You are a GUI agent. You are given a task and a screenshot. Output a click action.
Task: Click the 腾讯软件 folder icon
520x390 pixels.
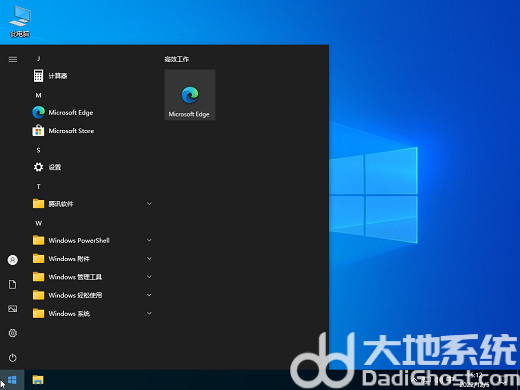pos(38,204)
